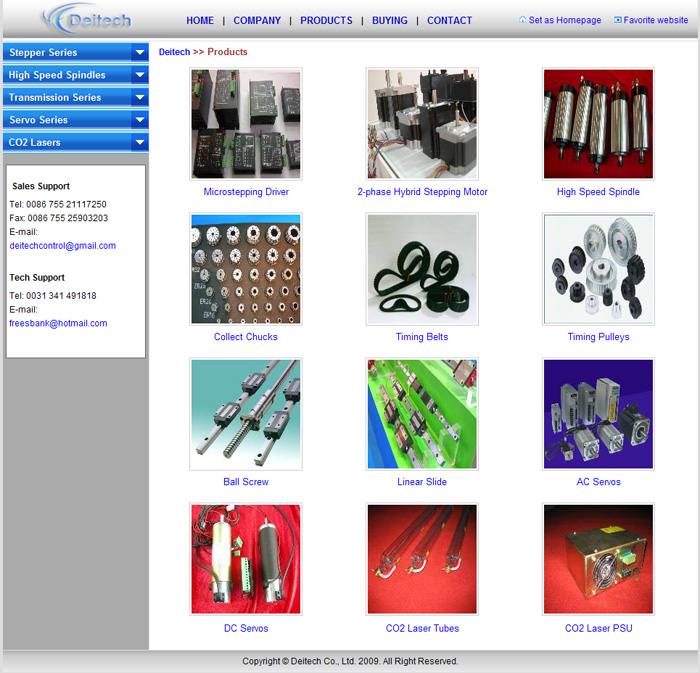Select the Servo Series sidebar label

click(x=38, y=120)
